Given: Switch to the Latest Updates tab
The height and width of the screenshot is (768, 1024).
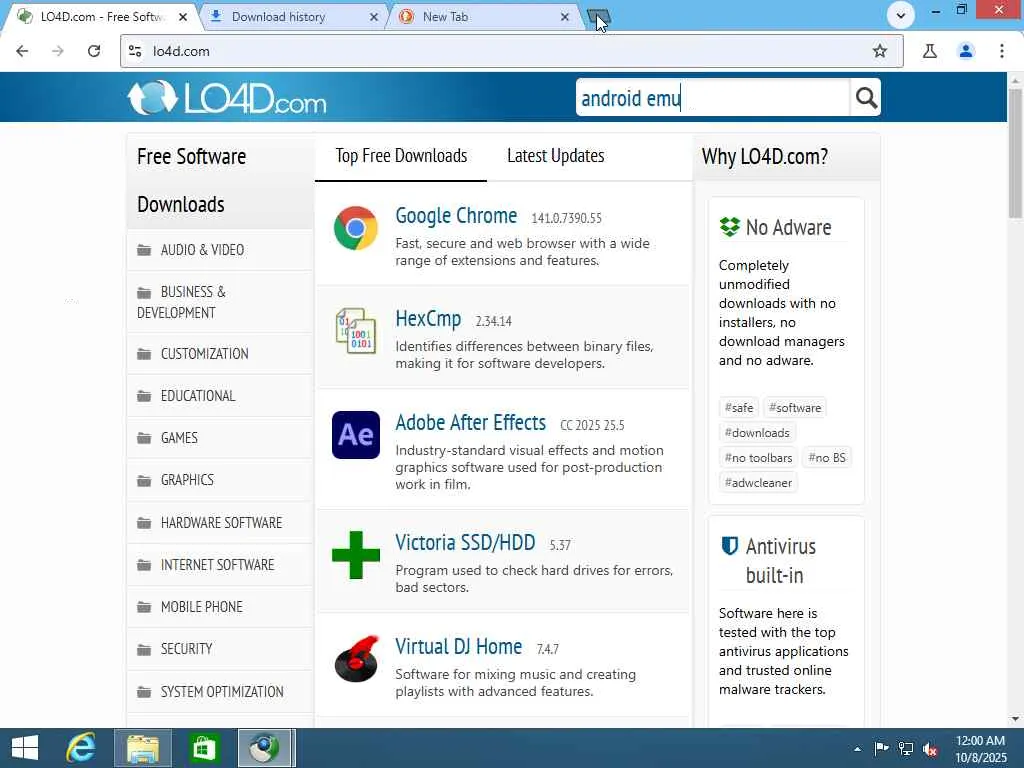Looking at the screenshot, I should click(556, 156).
